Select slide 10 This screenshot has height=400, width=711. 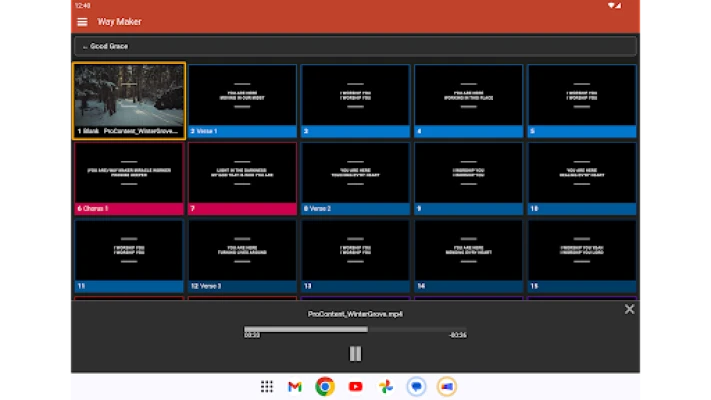click(582, 178)
